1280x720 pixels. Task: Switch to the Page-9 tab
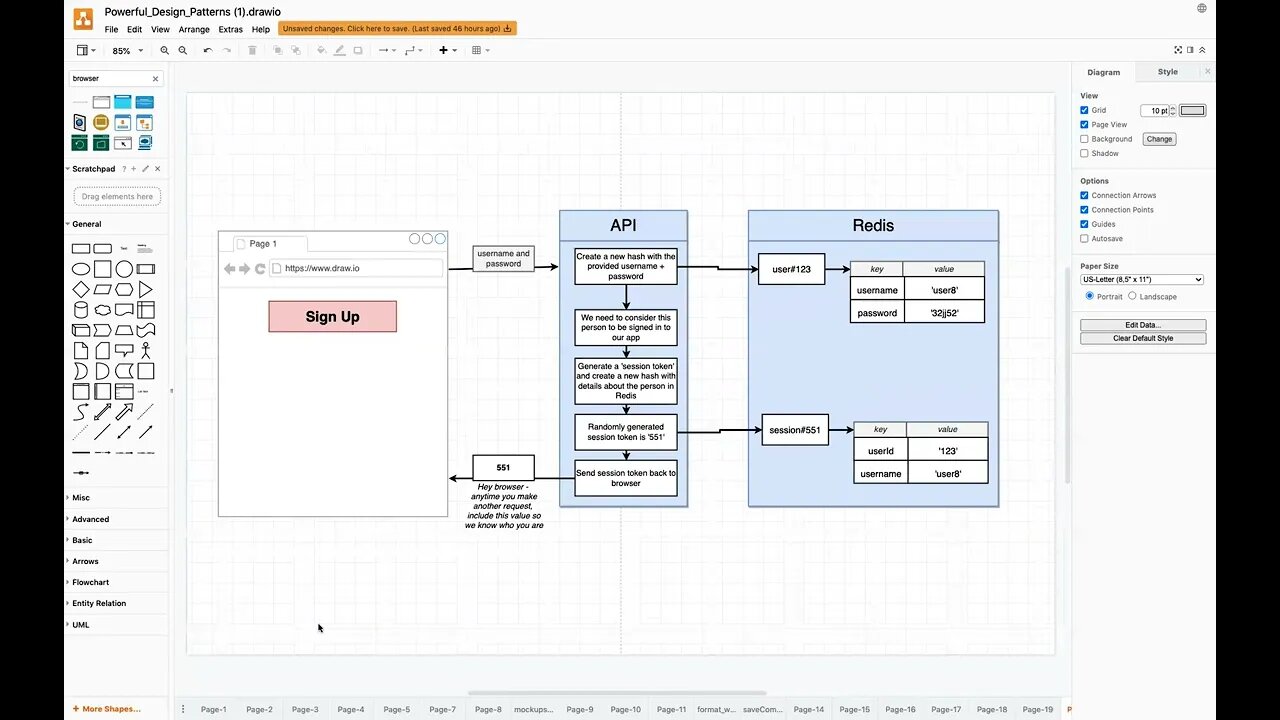click(x=580, y=709)
